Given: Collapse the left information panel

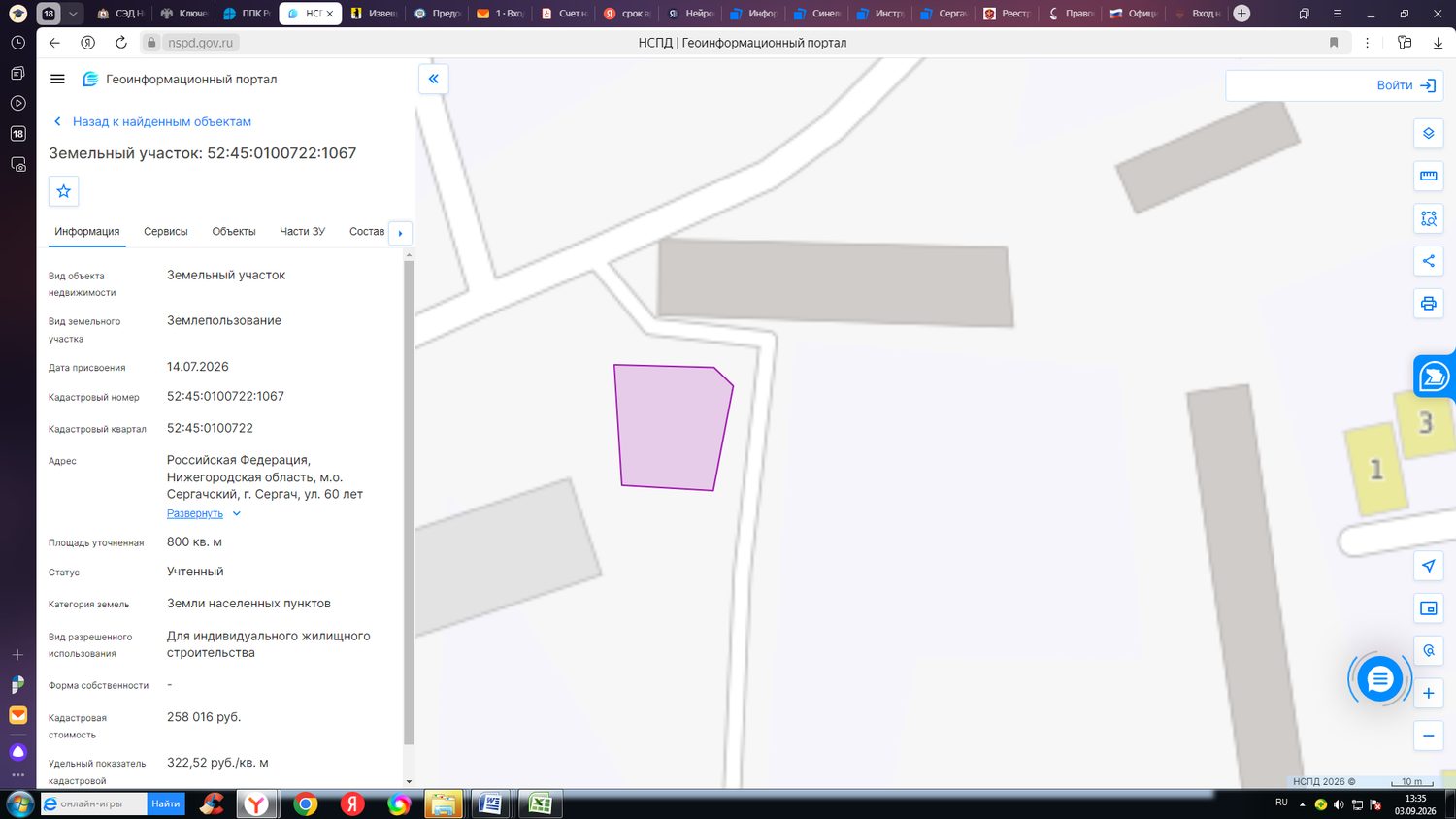Looking at the screenshot, I should click(434, 79).
